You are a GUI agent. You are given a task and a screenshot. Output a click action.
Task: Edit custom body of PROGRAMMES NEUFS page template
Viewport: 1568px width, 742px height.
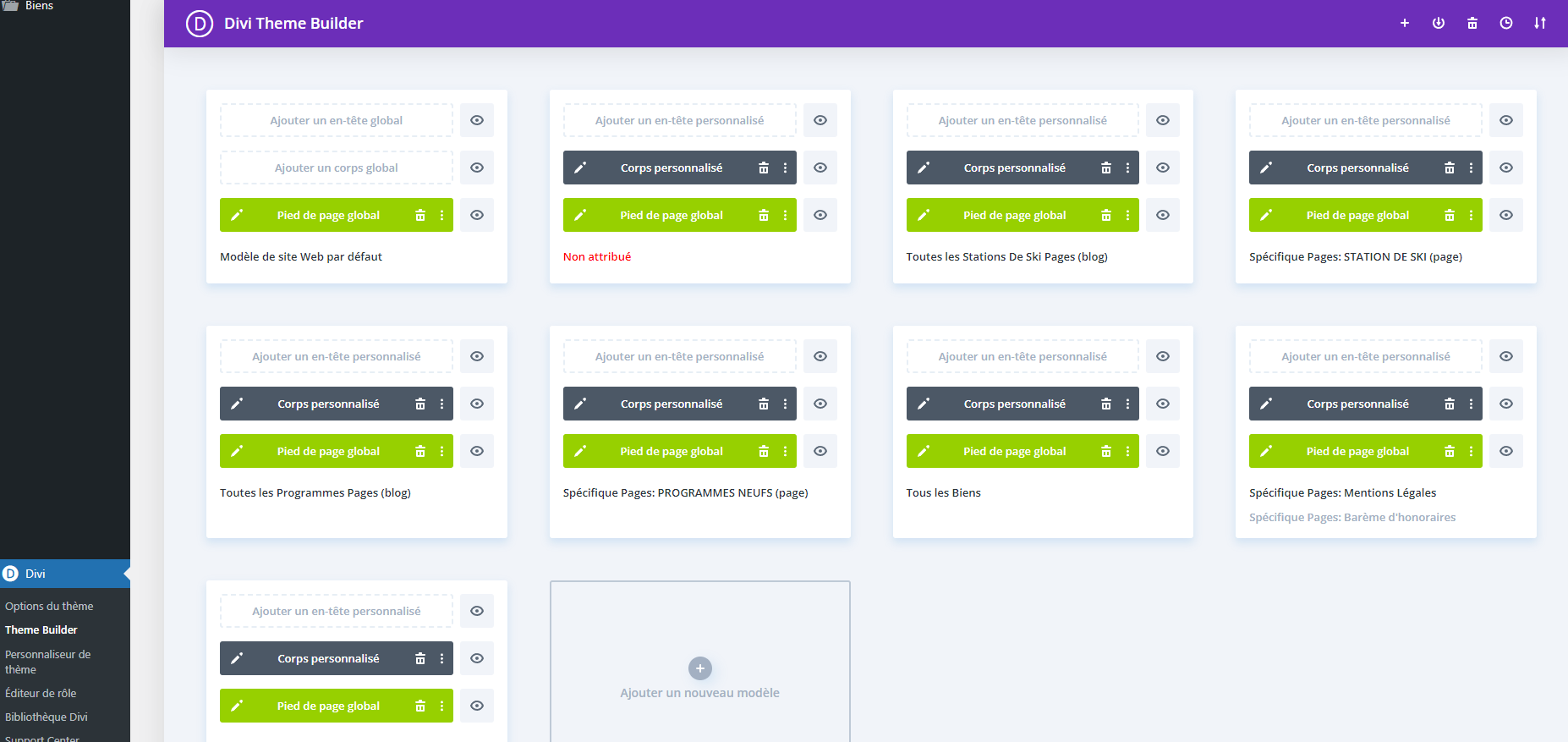click(x=580, y=404)
